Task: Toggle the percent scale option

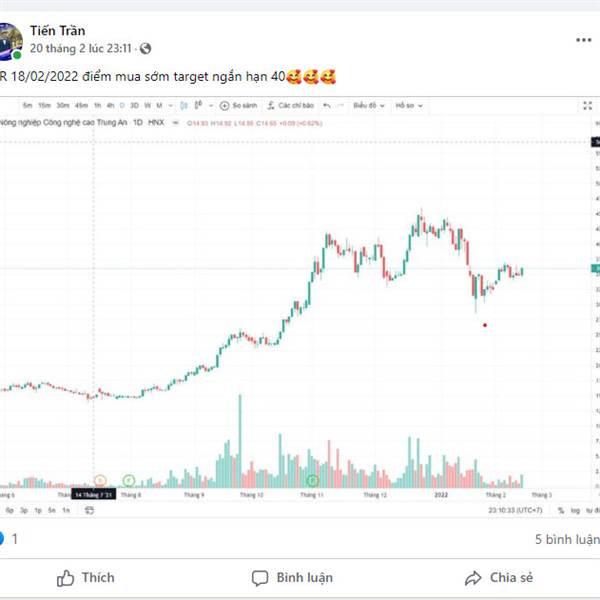Action: click(562, 510)
